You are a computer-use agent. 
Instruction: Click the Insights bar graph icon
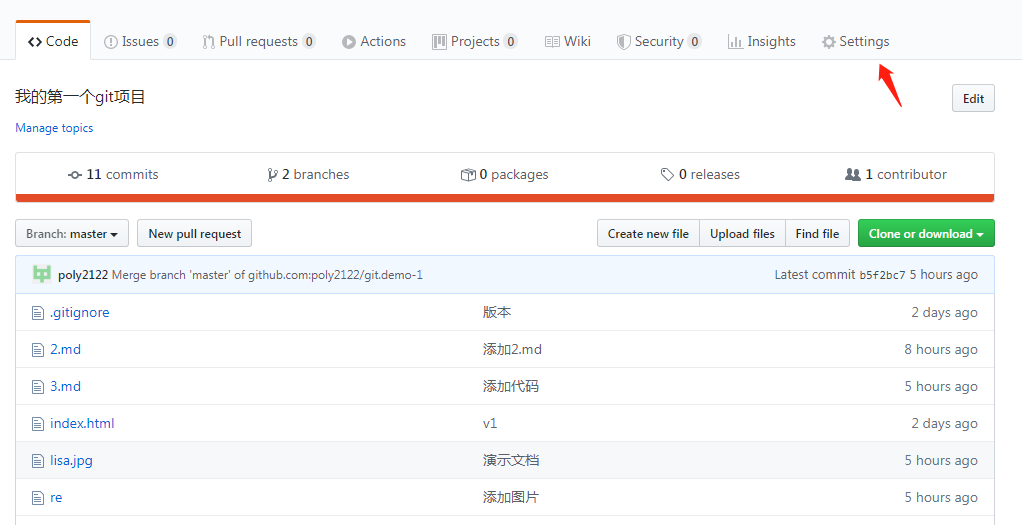pos(735,42)
